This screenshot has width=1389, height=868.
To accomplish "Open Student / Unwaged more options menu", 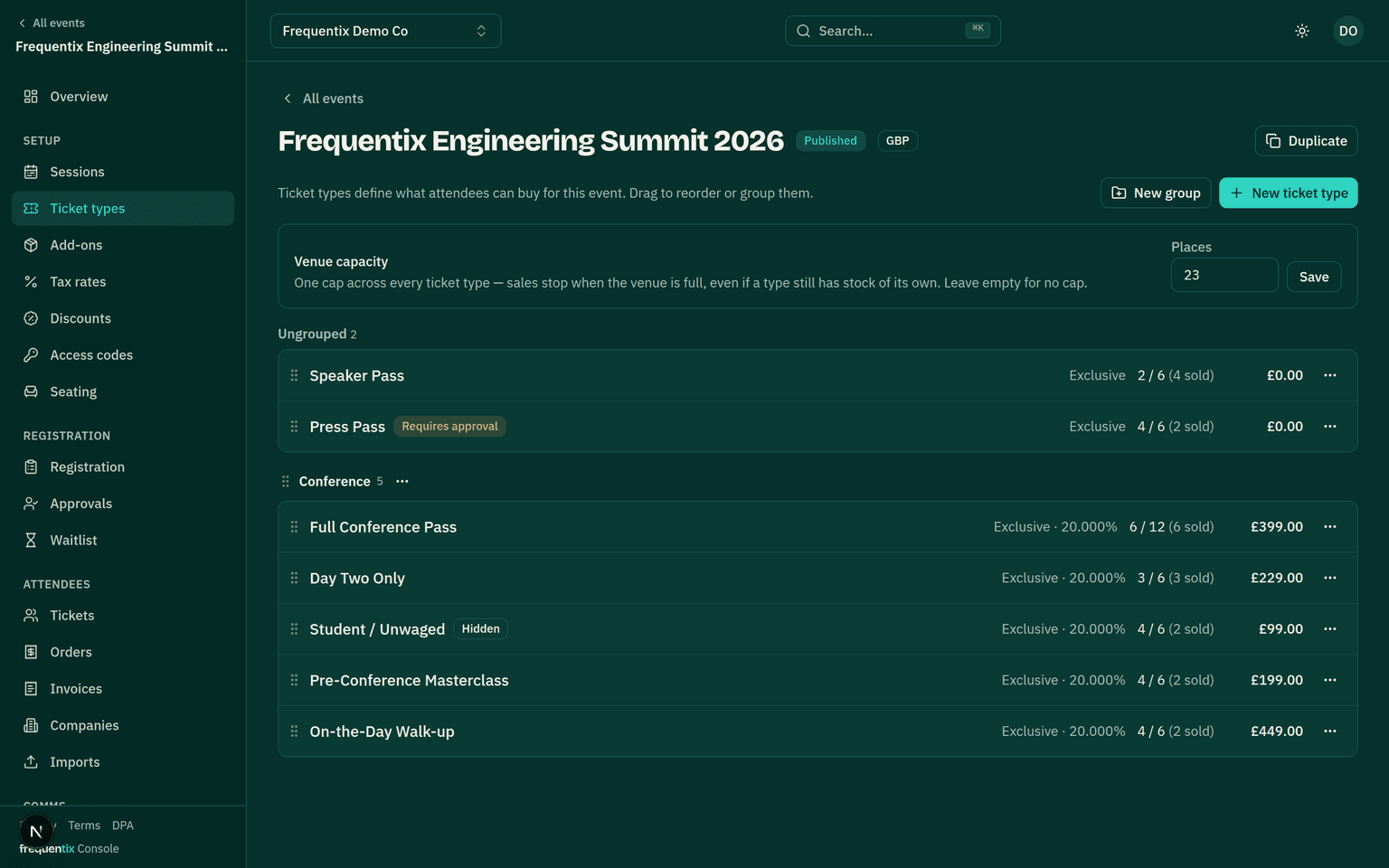I will [1330, 629].
